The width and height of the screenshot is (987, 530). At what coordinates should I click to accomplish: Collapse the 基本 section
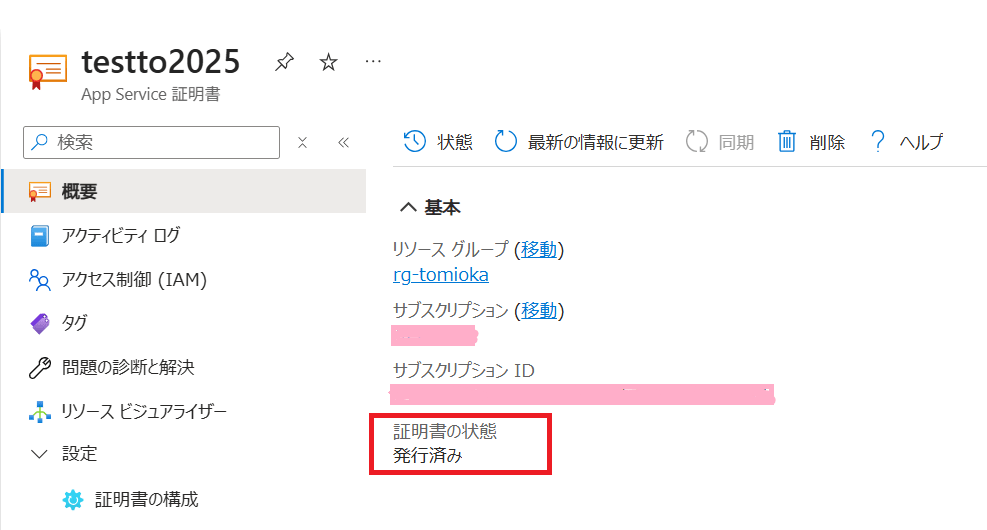click(408, 208)
